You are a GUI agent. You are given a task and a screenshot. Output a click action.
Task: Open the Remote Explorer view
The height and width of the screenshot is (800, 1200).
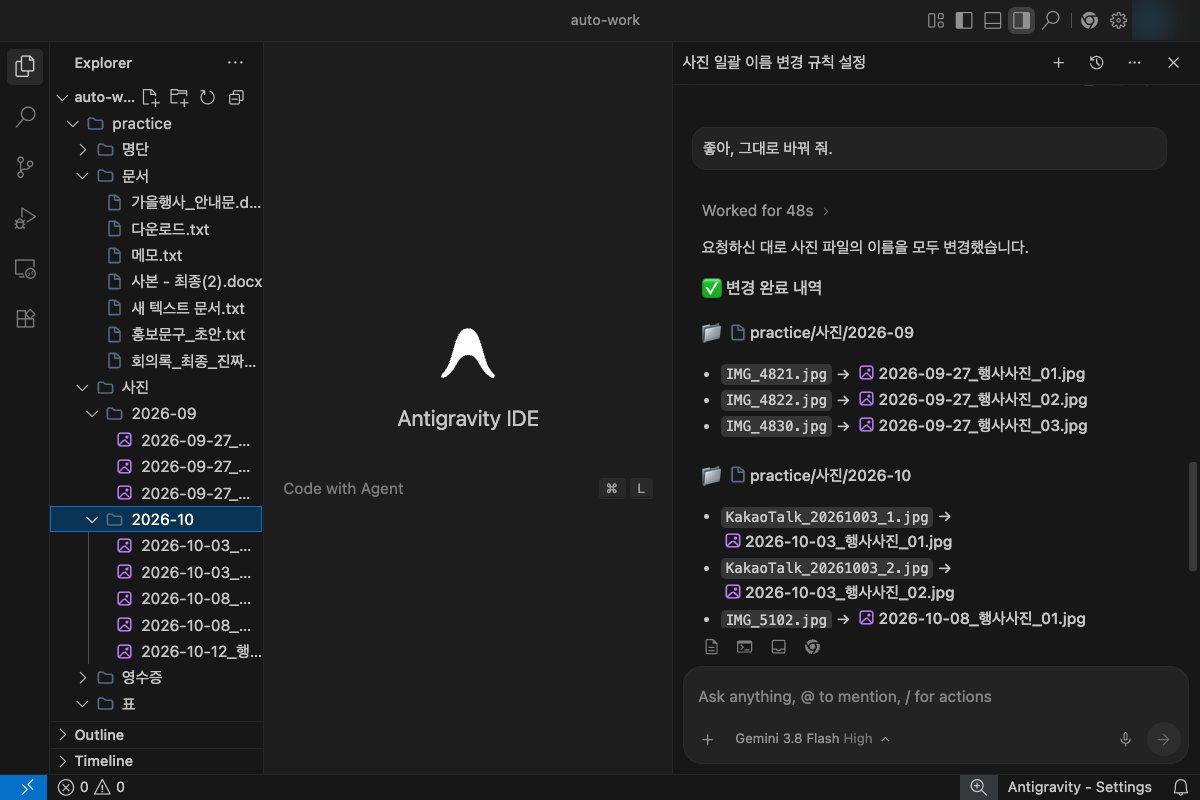(26, 268)
